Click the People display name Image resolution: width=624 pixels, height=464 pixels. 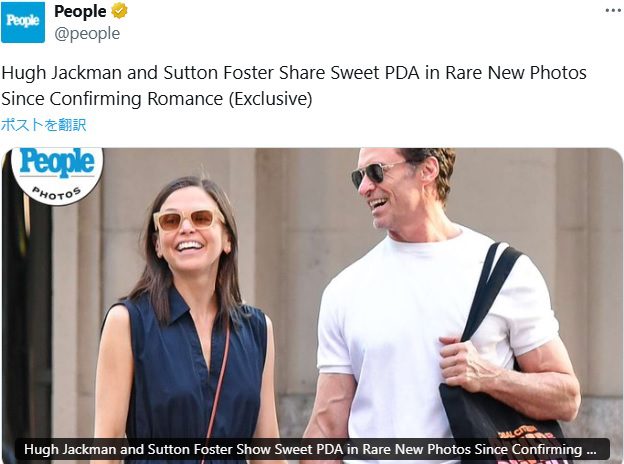pos(80,12)
